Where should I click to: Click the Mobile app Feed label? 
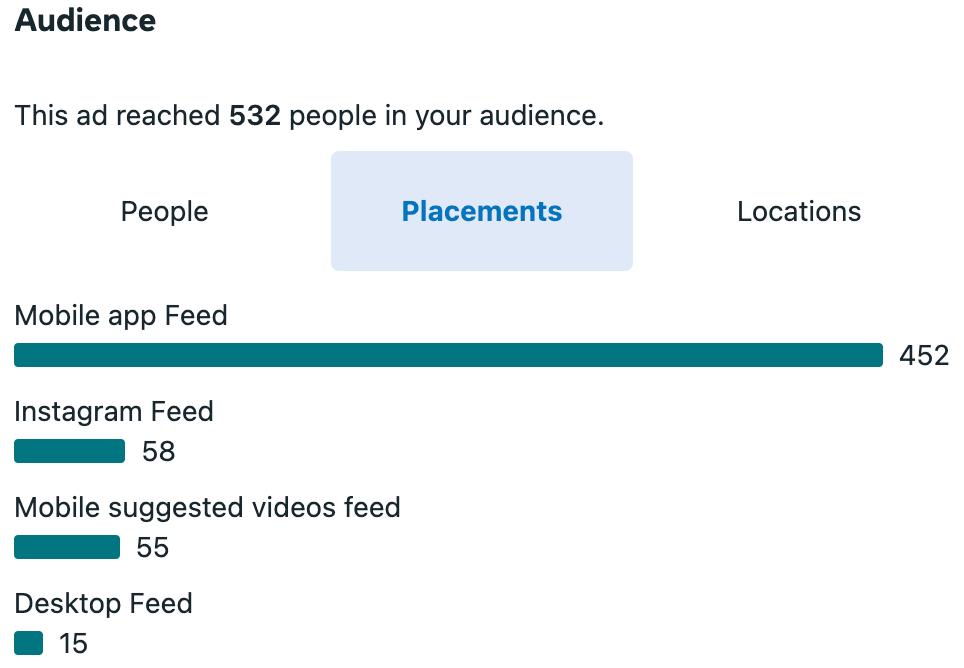121,316
